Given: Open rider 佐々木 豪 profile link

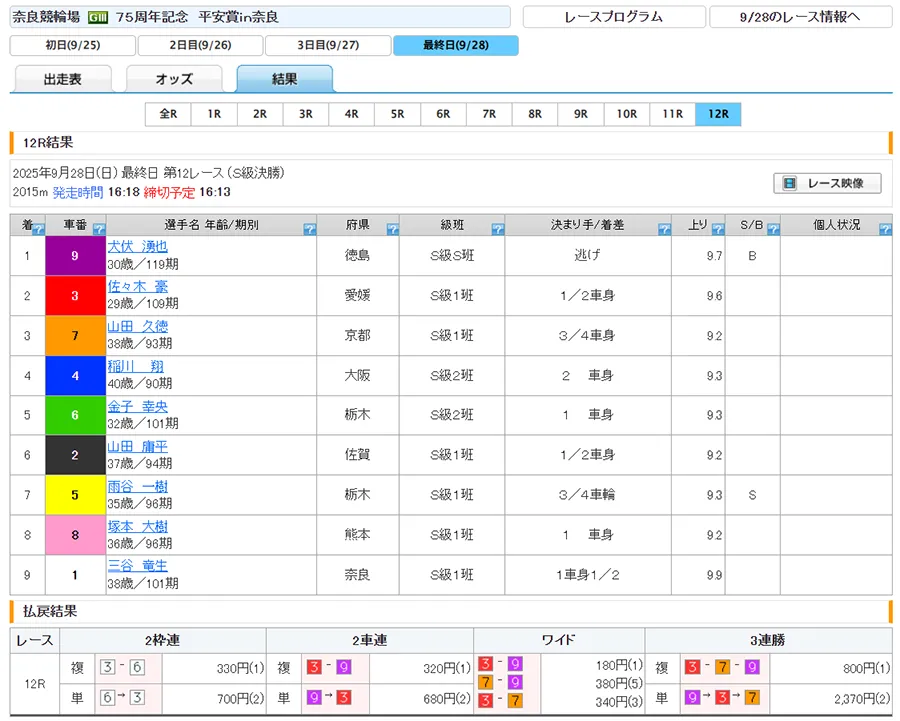Looking at the screenshot, I should (138, 287).
